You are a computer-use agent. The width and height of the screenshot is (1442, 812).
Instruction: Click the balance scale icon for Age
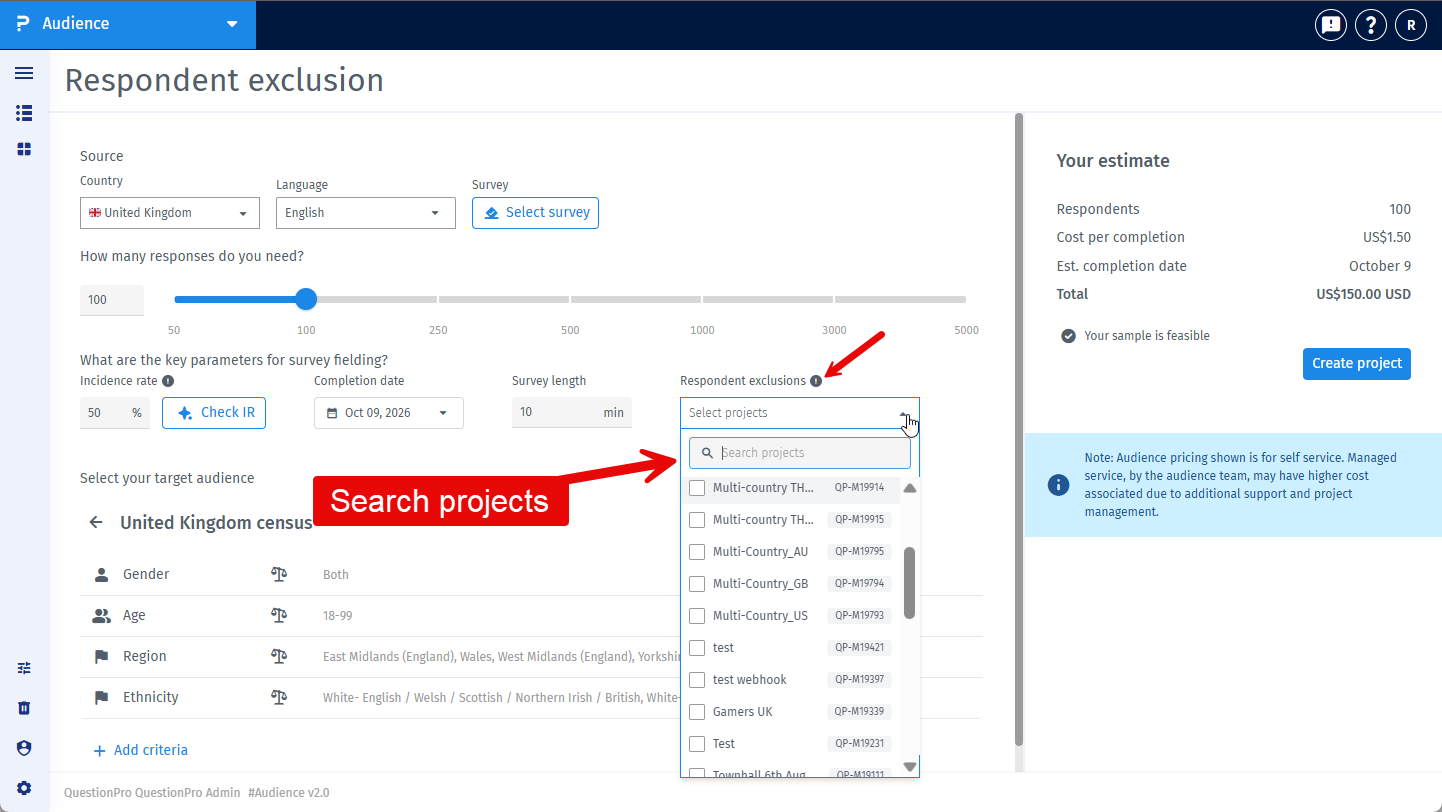[x=279, y=616]
